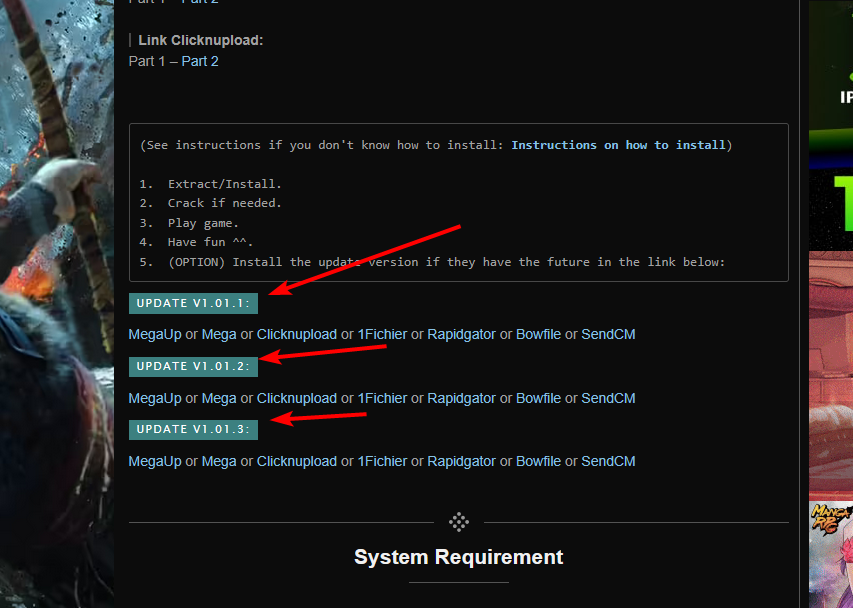Open 1Fichier link for Update V1.01.3
The width and height of the screenshot is (853, 608).
382,462
